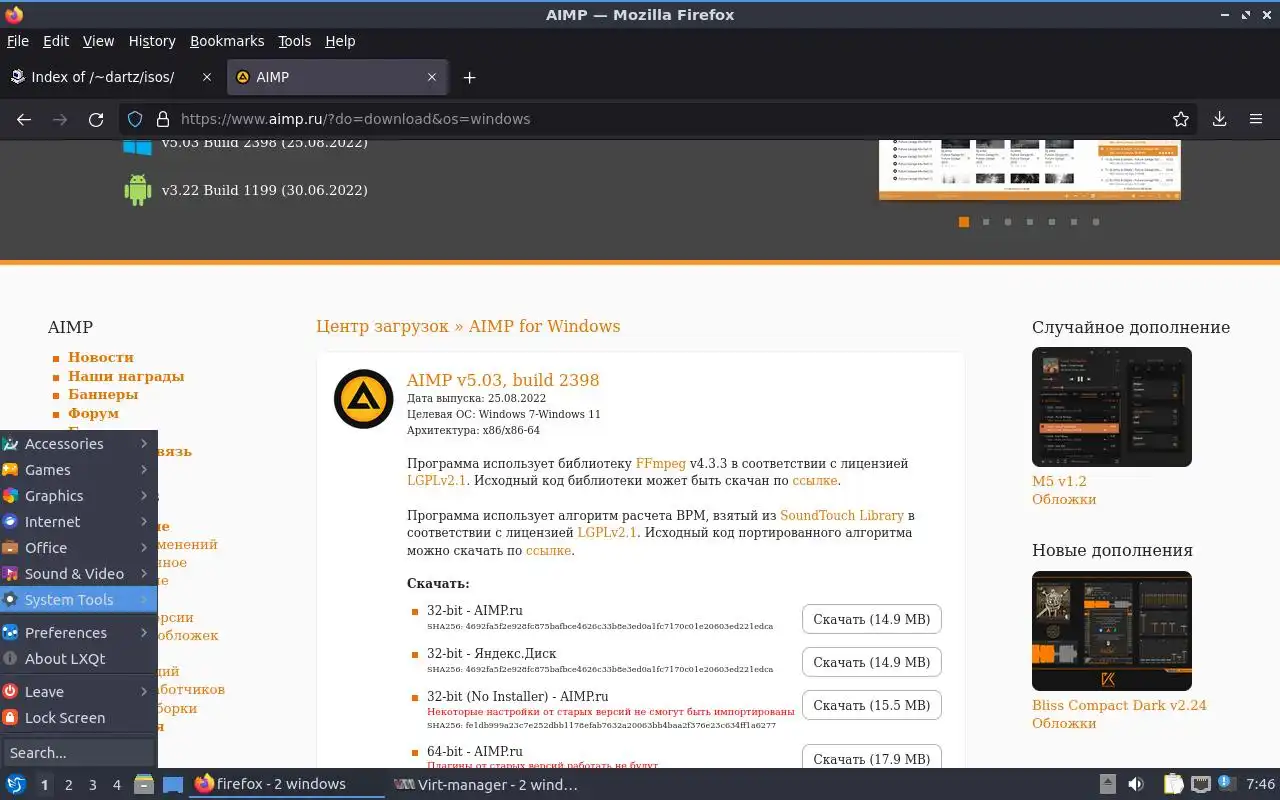Click the LXQt start menu icon in taskbar
Image resolution: width=1280 pixels, height=800 pixels.
click(16, 785)
